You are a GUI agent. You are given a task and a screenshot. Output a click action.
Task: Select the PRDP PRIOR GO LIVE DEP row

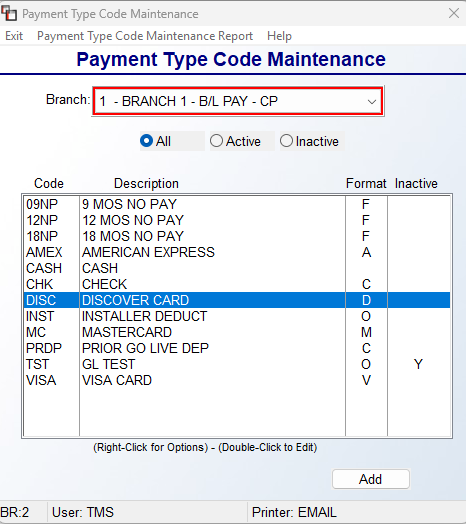[237, 348]
